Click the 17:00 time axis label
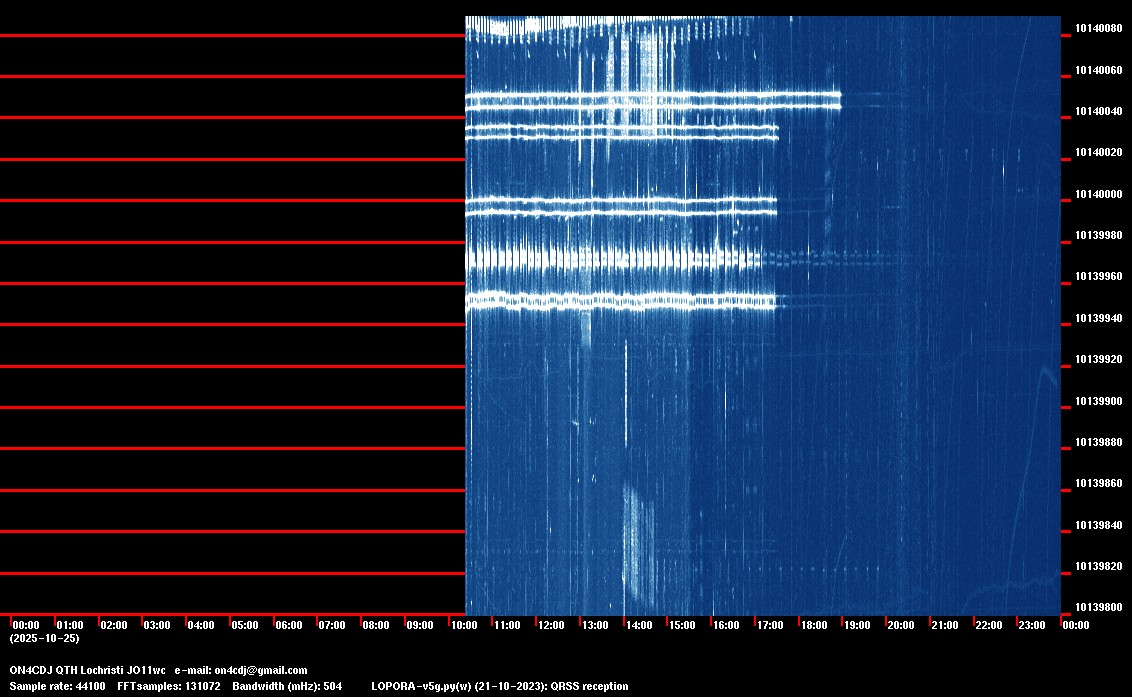Viewport: 1132px width, 697px height. (x=770, y=625)
